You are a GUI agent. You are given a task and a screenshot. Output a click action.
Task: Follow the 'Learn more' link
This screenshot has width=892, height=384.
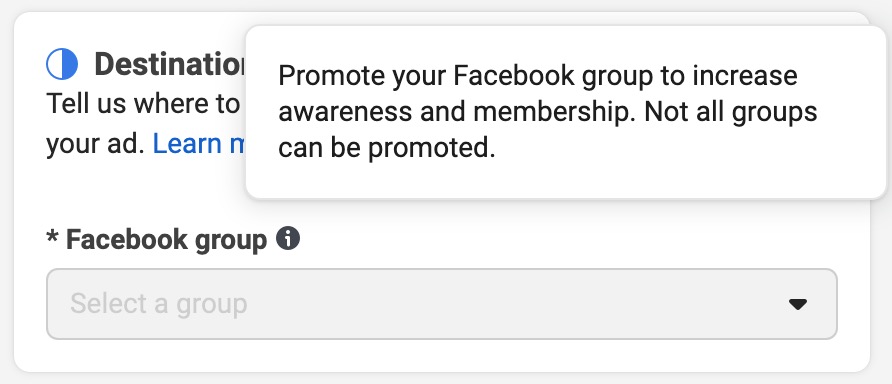[199, 144]
